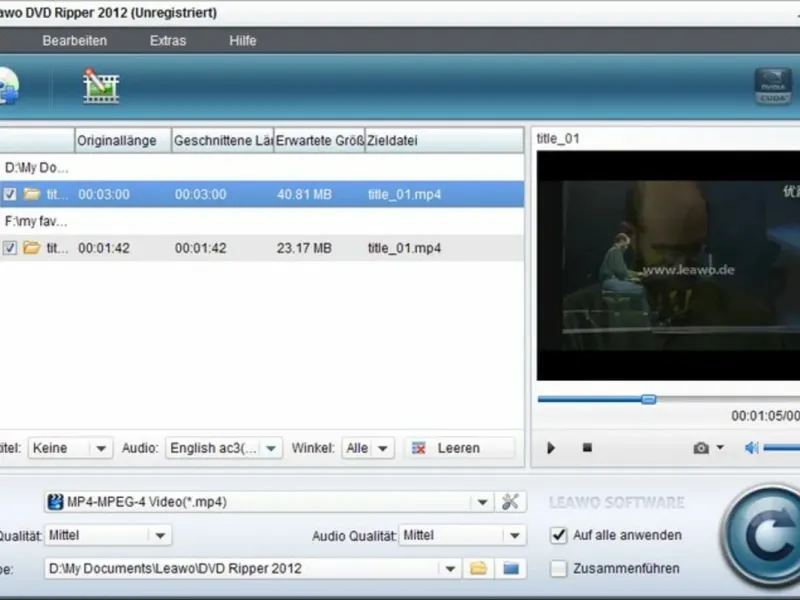This screenshot has height=600, width=800.
Task: Click the Zieldatei column header
Action: click(x=444, y=140)
